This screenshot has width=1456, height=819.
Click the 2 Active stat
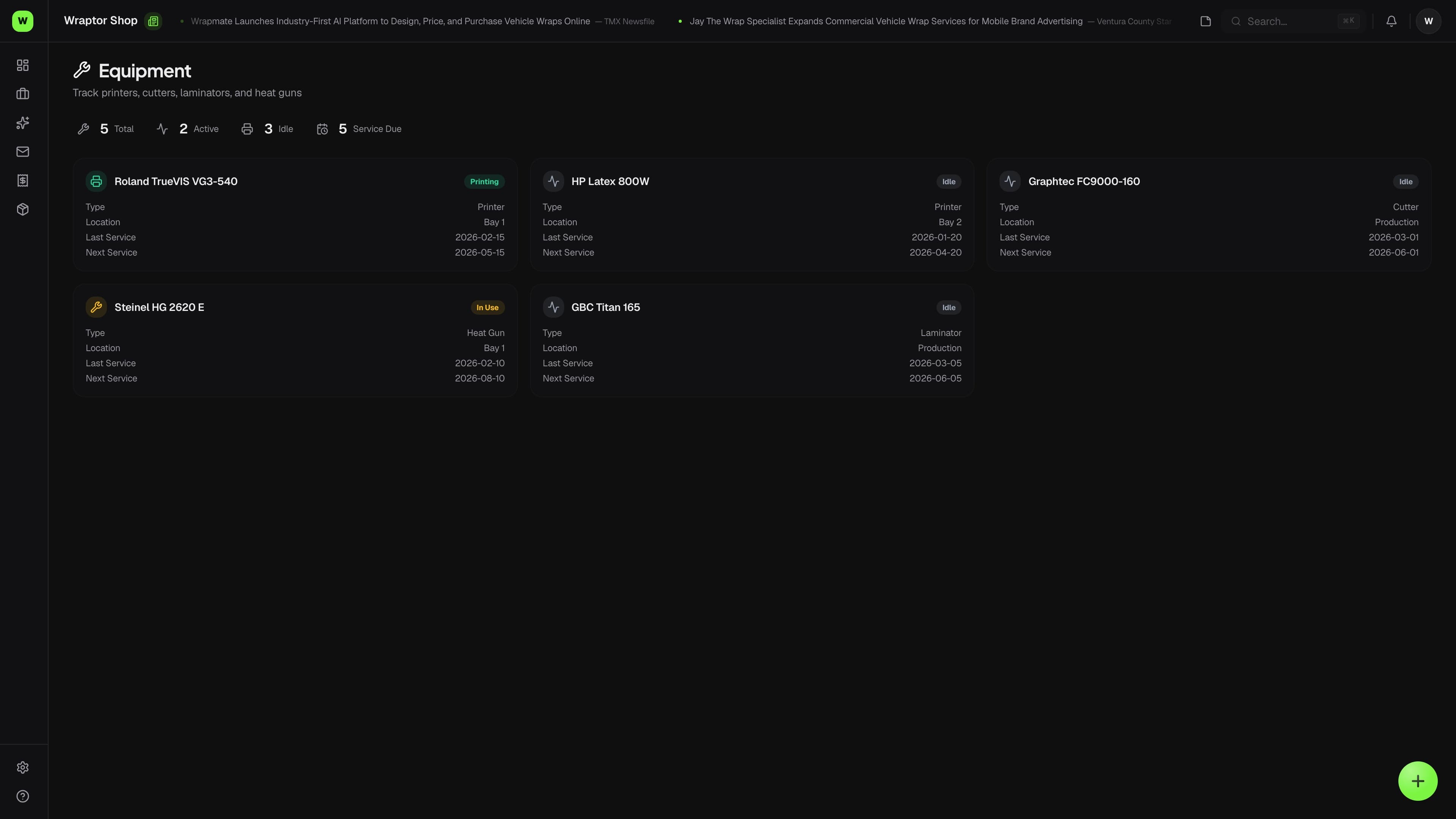(x=188, y=129)
